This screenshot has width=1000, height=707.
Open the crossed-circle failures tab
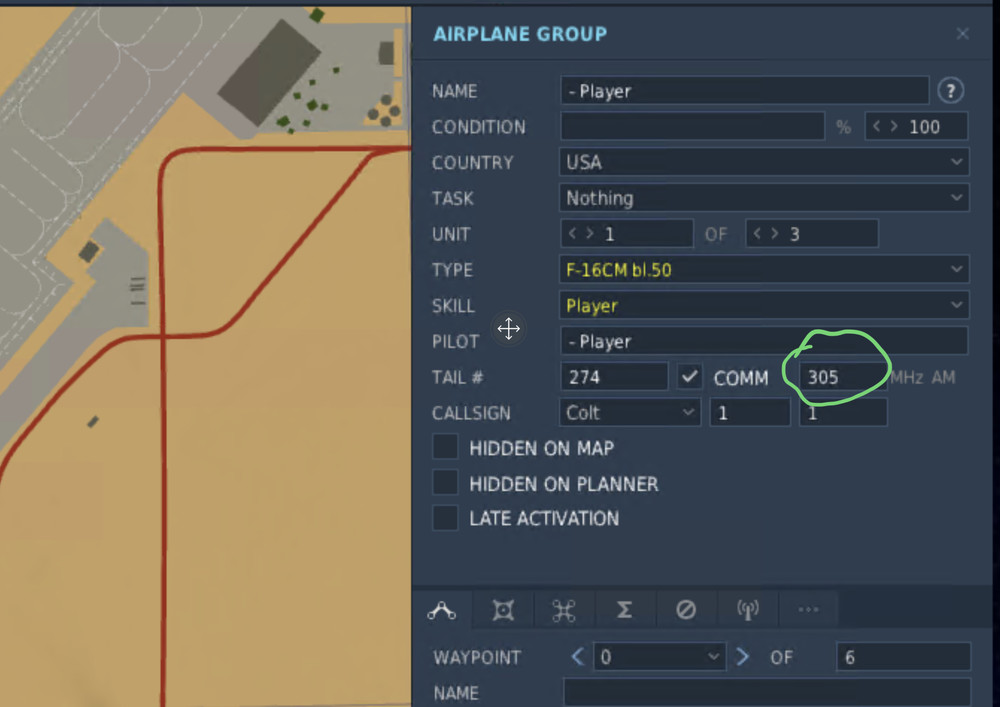686,610
